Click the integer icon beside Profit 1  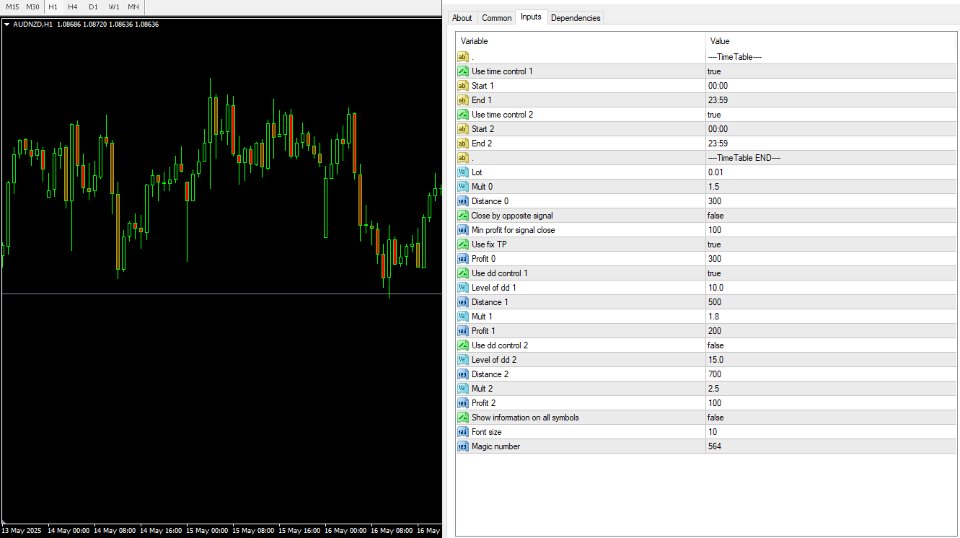[x=463, y=331]
